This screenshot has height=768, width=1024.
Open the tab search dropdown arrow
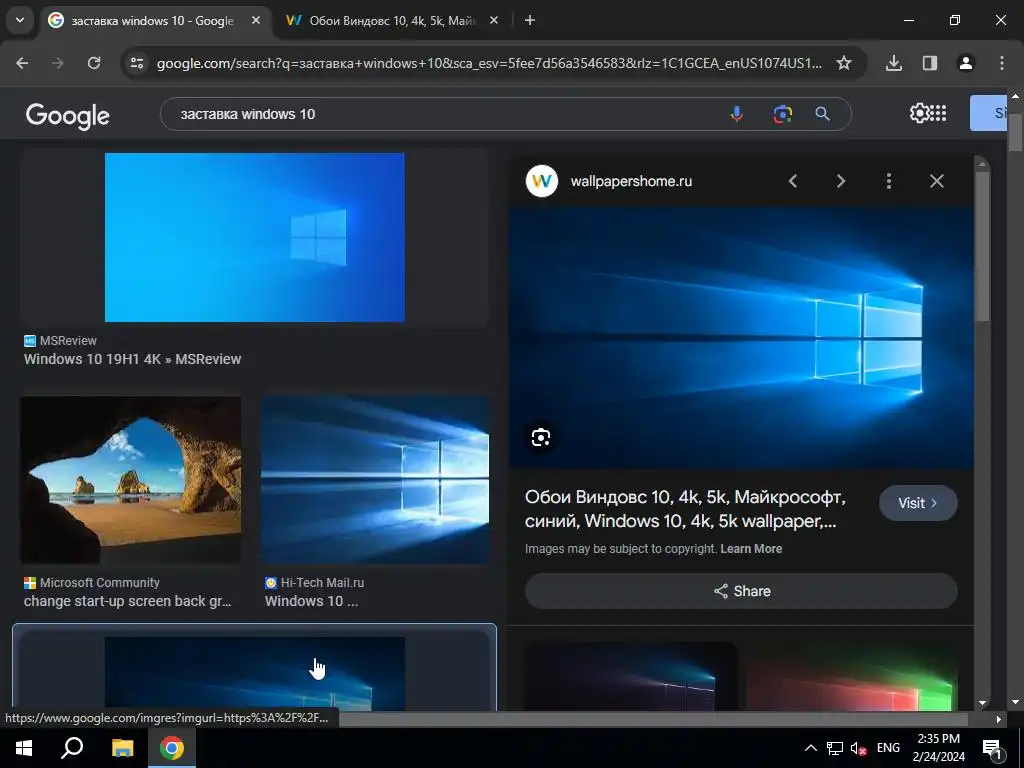(20, 20)
